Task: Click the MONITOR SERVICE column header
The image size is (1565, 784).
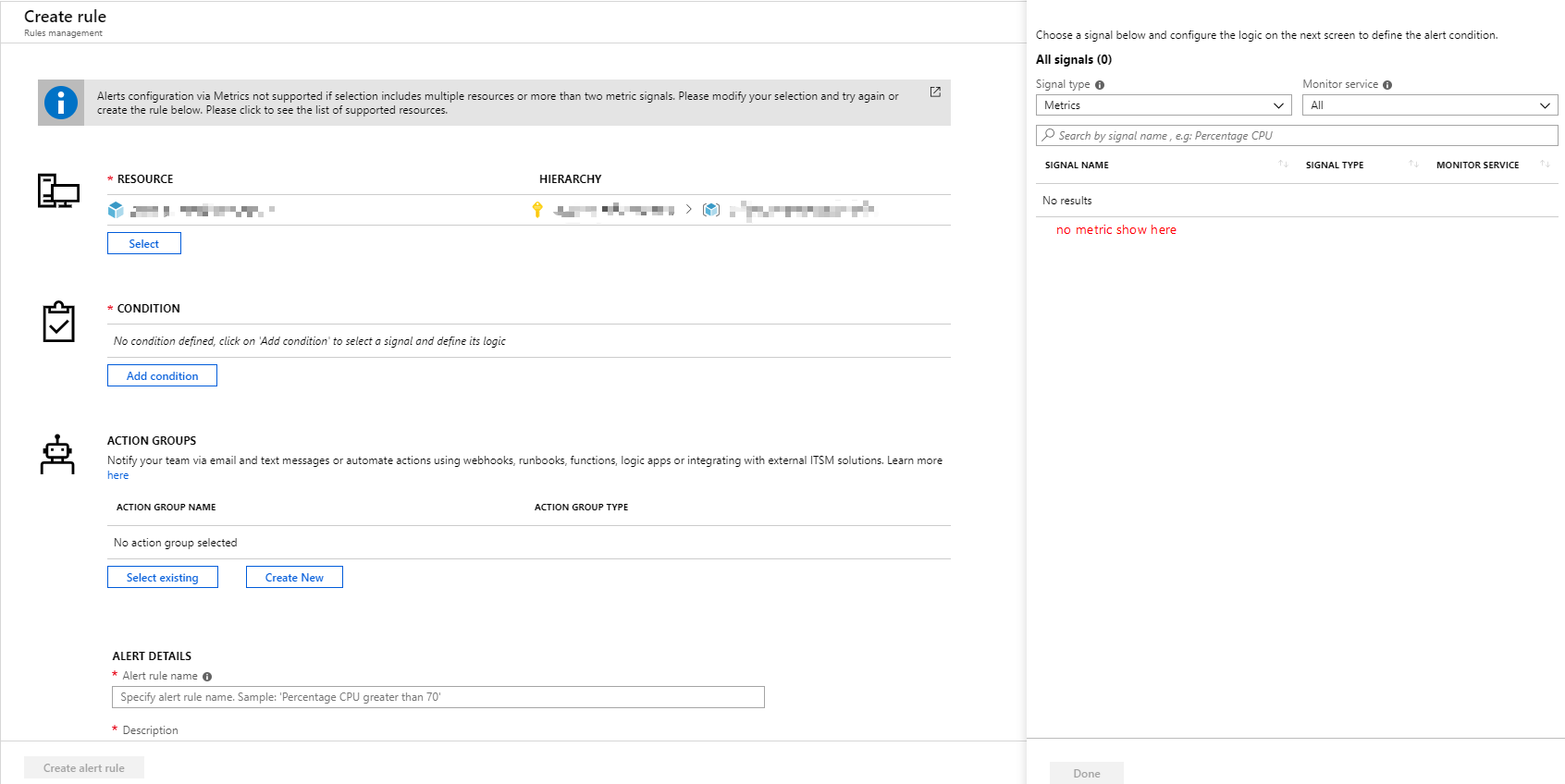Action: point(1477,165)
